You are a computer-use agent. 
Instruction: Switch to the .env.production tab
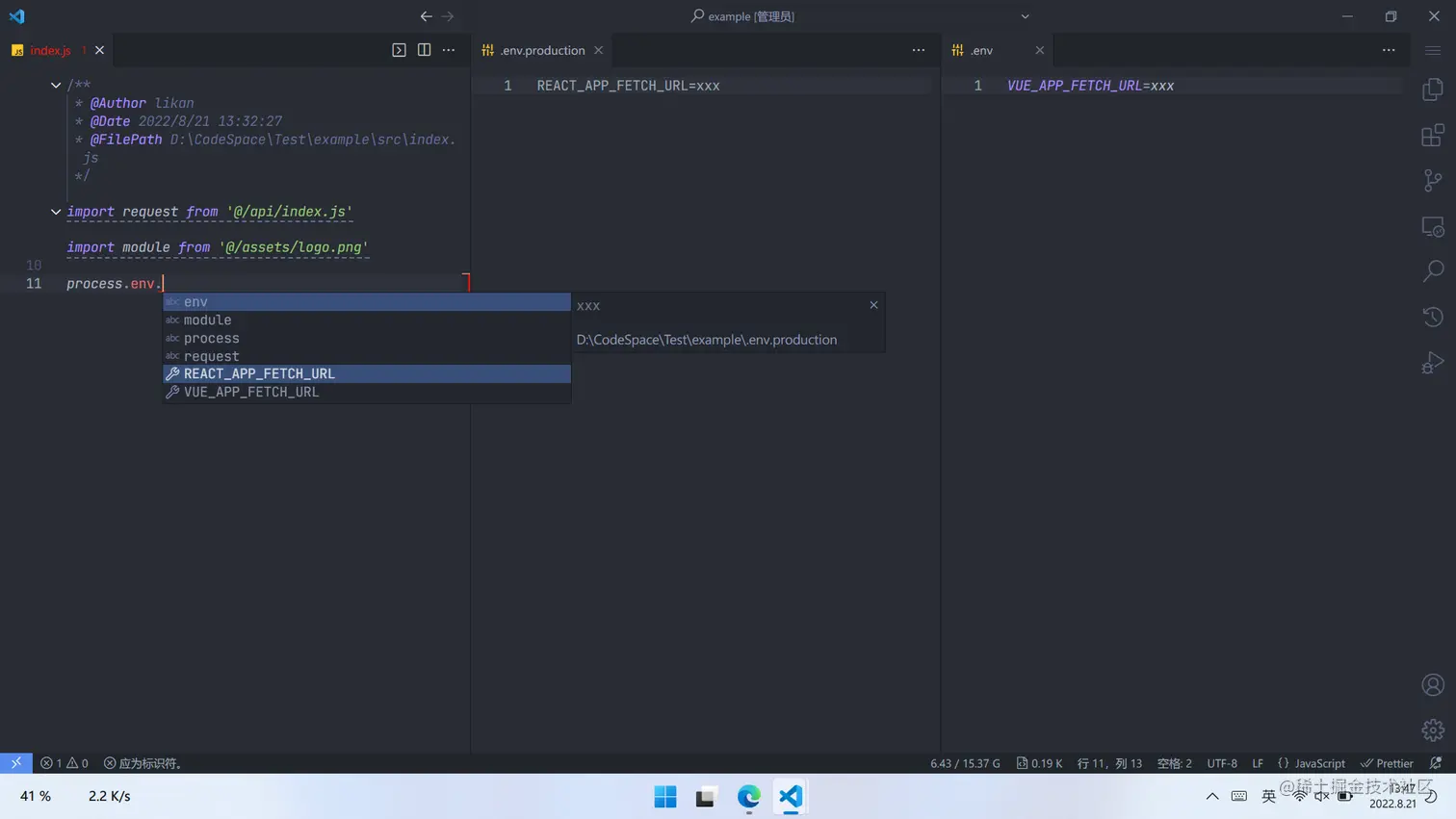click(542, 50)
